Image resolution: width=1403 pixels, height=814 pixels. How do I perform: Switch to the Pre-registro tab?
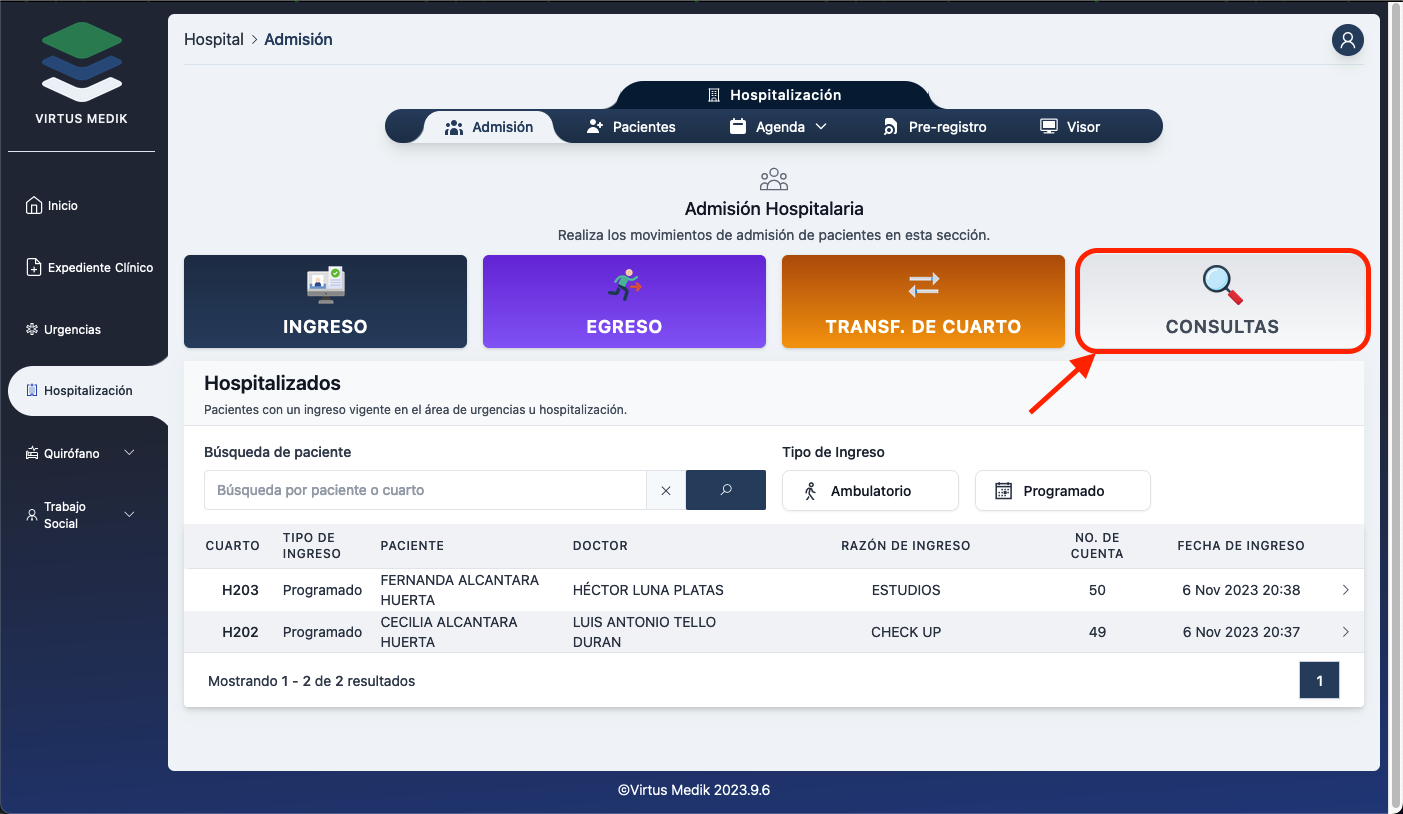934,127
